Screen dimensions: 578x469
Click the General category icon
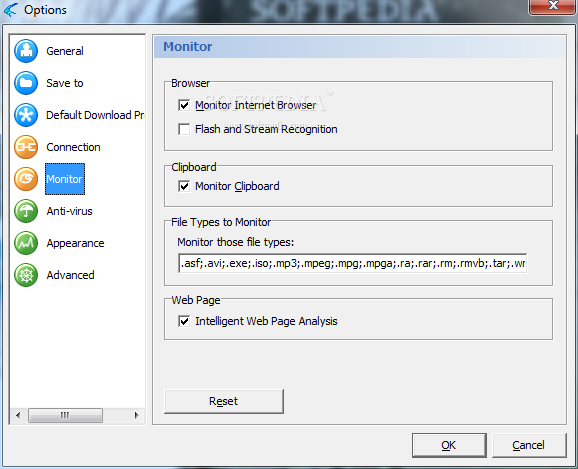pyautogui.click(x=26, y=51)
